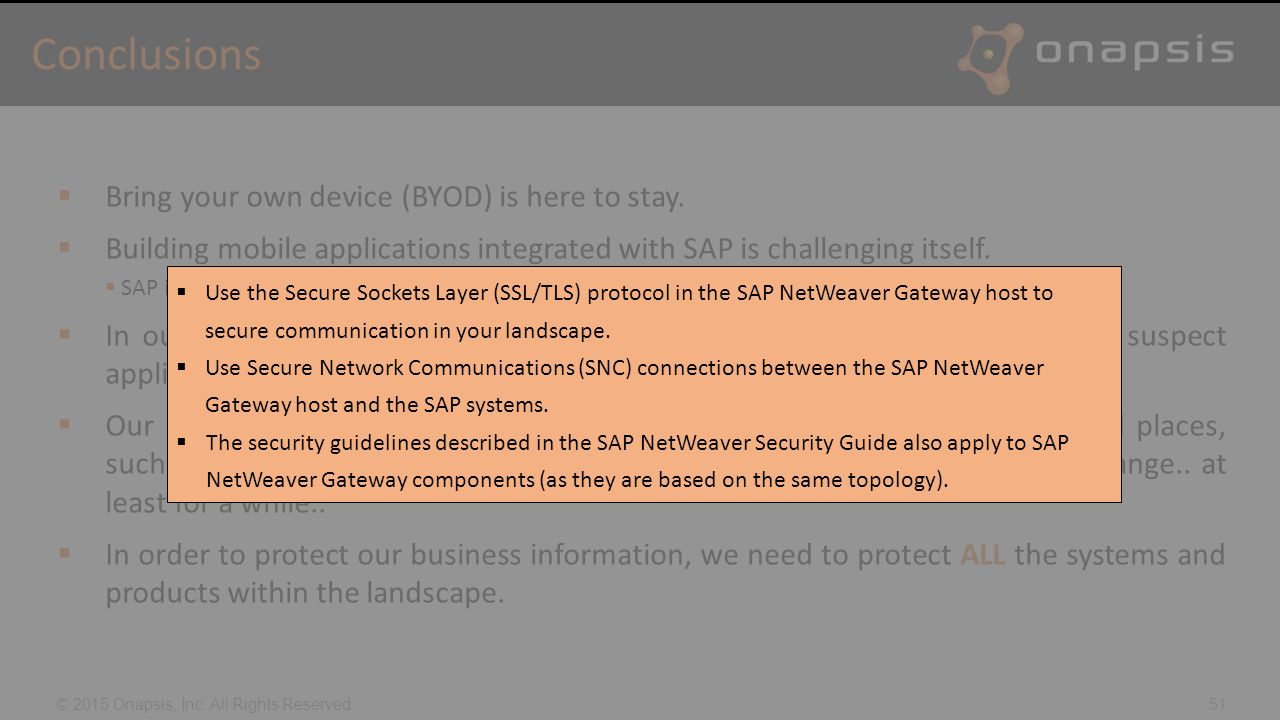1280x720 pixels.
Task: Select 'Building mobile applications integrated with SAP' line
Action: (x=548, y=247)
